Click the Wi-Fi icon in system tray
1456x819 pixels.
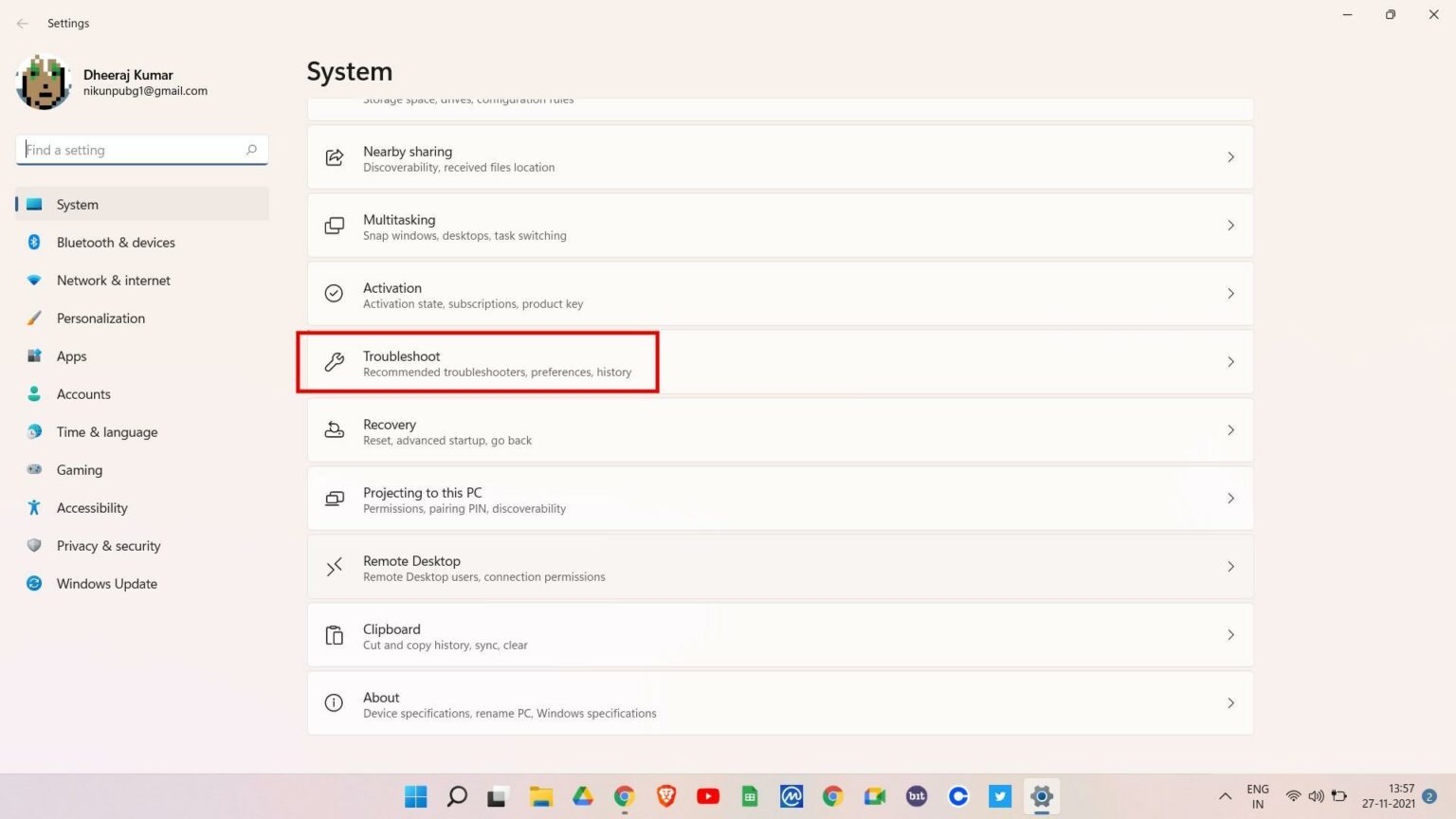[1294, 797]
